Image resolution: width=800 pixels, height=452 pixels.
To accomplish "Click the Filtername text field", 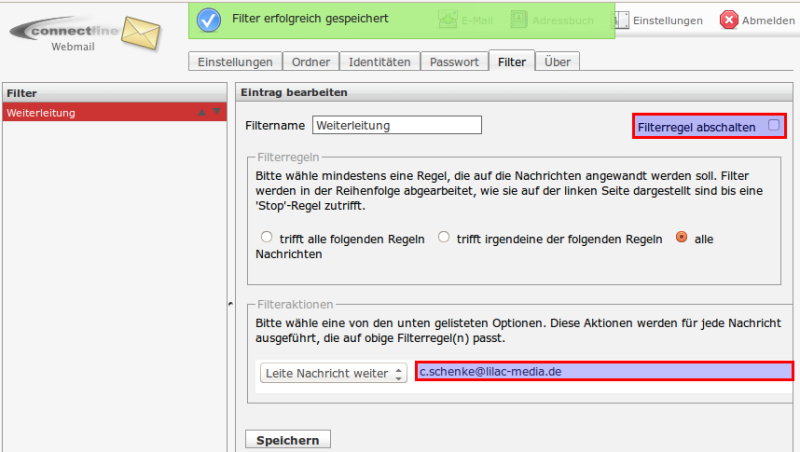I will pos(397,125).
